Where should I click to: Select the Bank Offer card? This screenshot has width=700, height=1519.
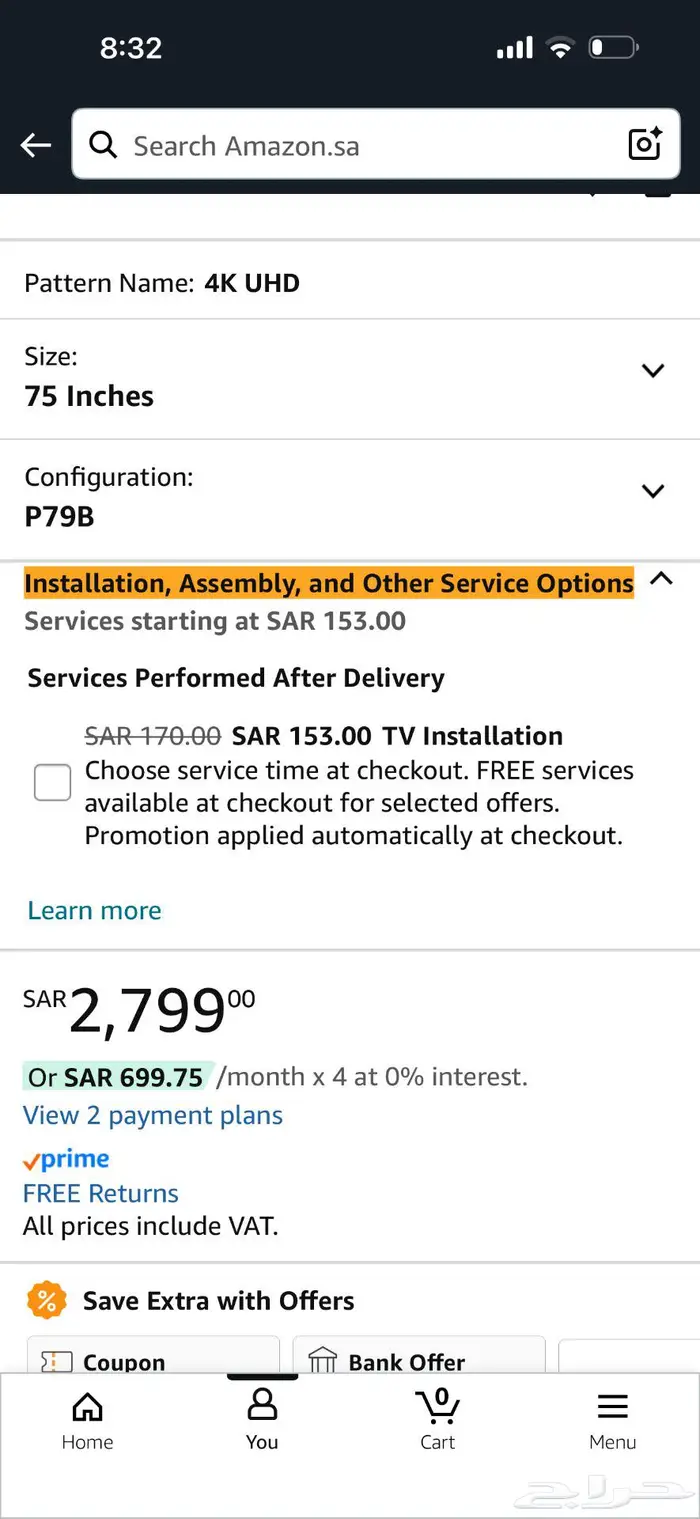click(x=419, y=1358)
